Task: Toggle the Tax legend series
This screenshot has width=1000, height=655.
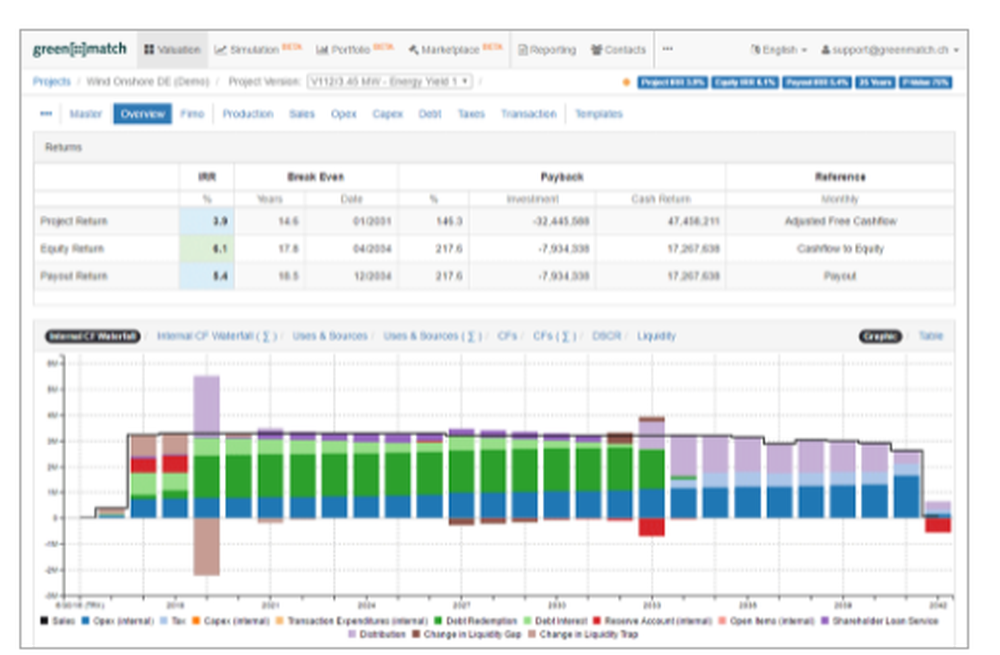Action: (172, 621)
